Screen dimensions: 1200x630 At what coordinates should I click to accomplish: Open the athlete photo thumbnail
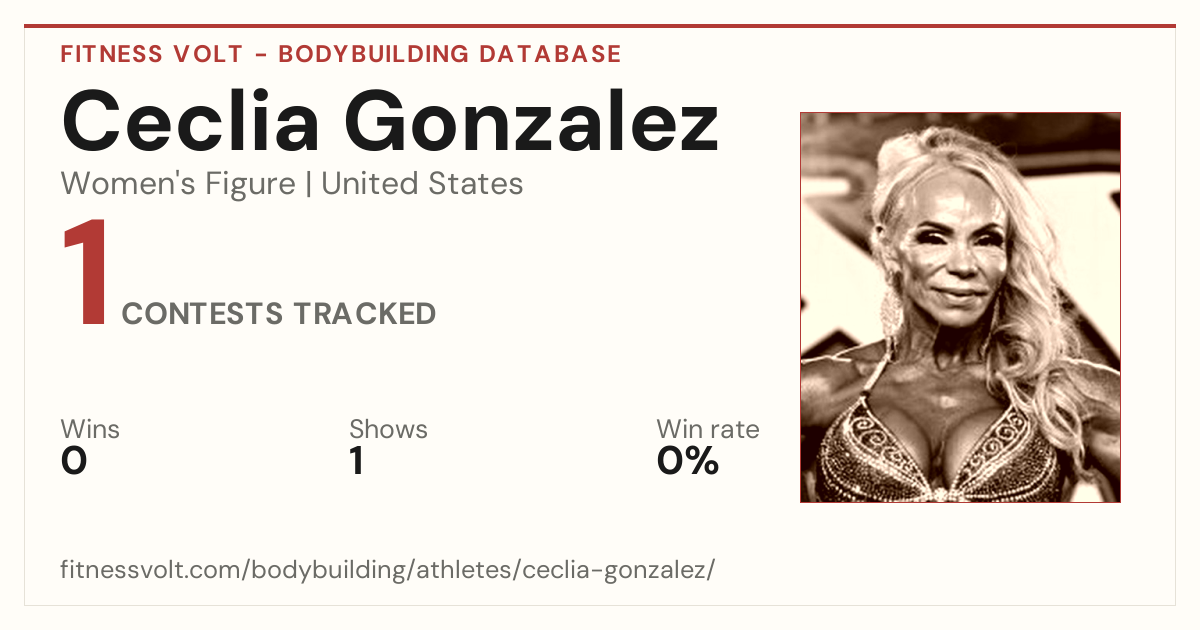960,307
